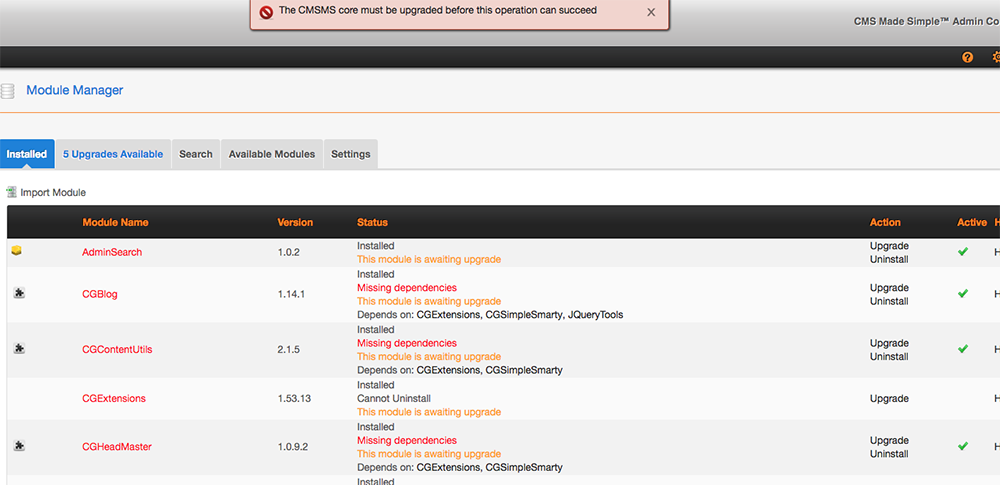
Task: Click the Module Manager database icon
Action: [8, 91]
